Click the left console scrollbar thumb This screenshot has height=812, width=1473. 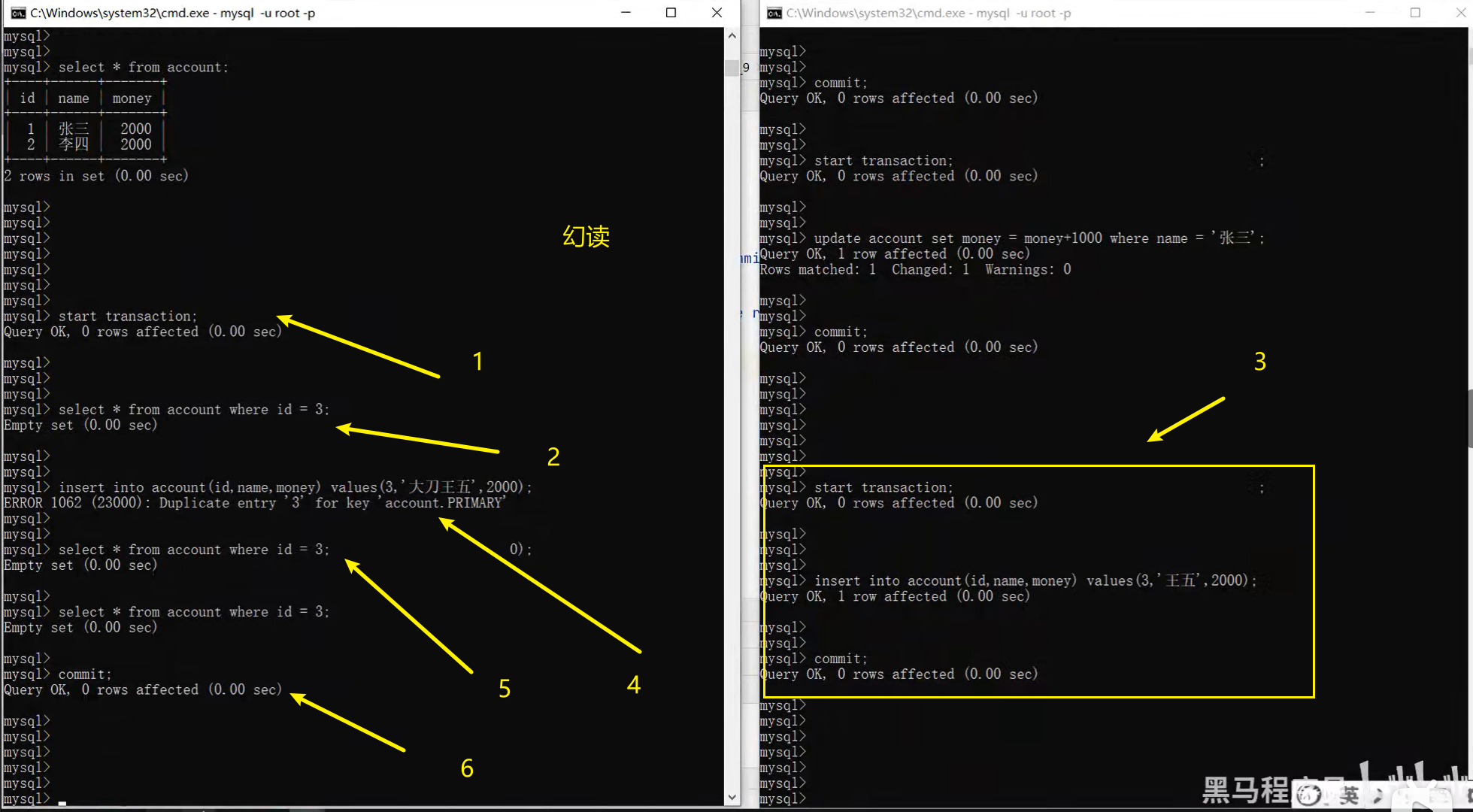(732, 68)
